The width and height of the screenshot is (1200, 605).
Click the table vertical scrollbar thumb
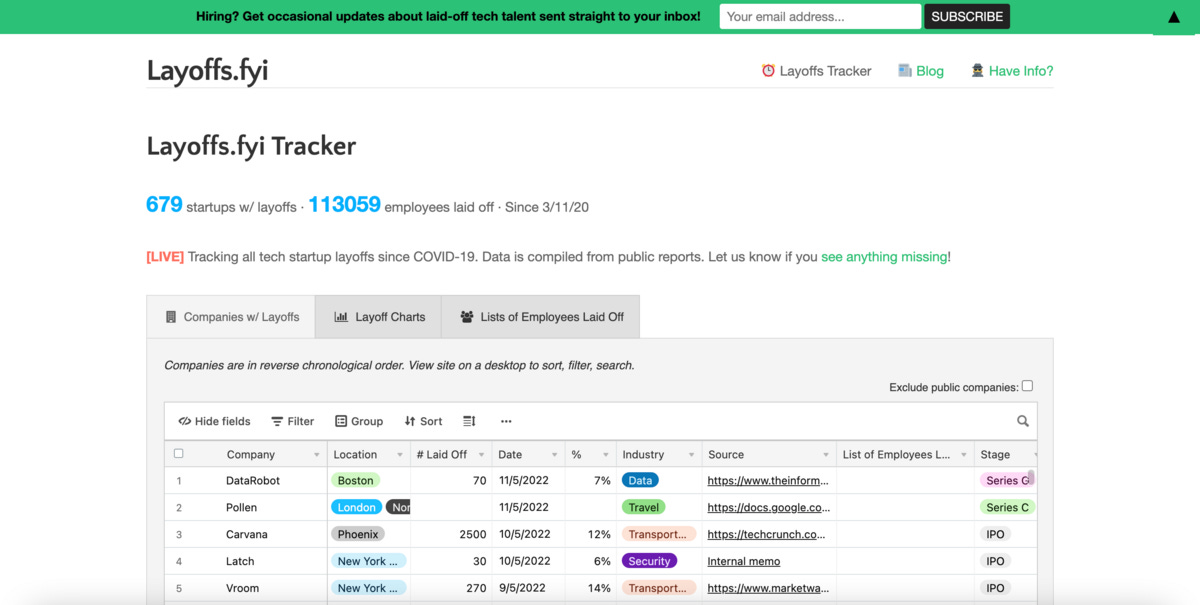pos(1031,478)
